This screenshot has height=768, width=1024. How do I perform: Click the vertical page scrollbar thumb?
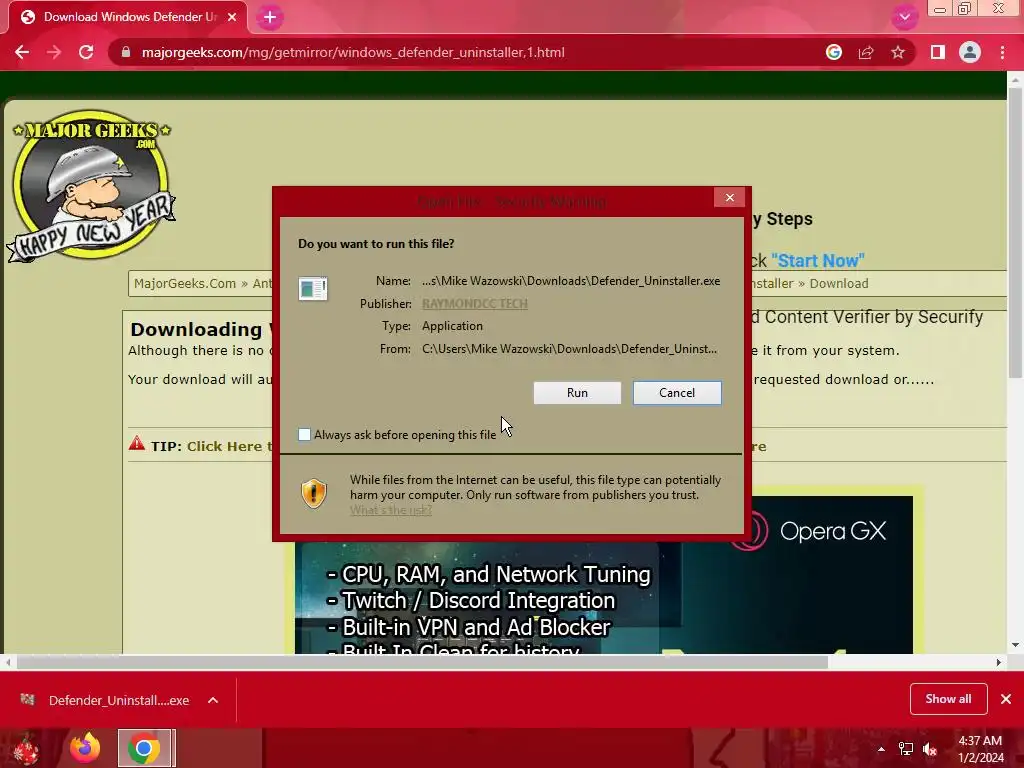tap(1015, 232)
